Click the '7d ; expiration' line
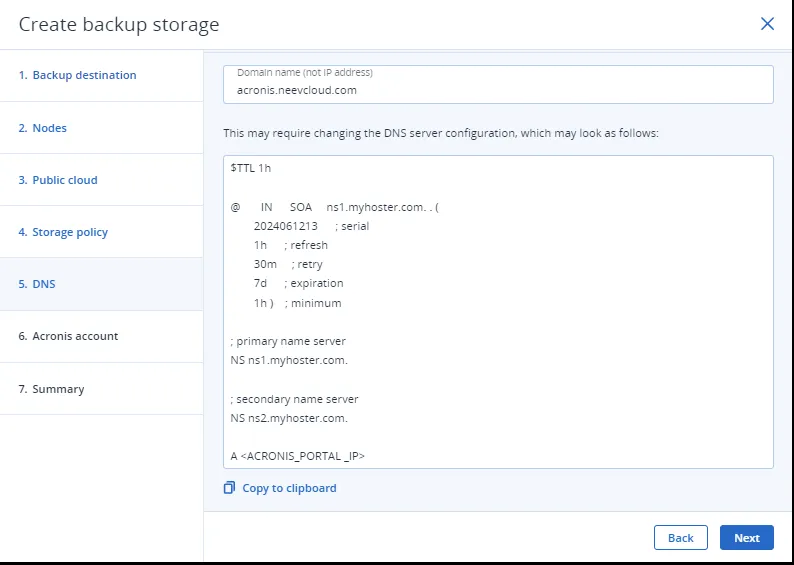The image size is (794, 565). click(298, 283)
